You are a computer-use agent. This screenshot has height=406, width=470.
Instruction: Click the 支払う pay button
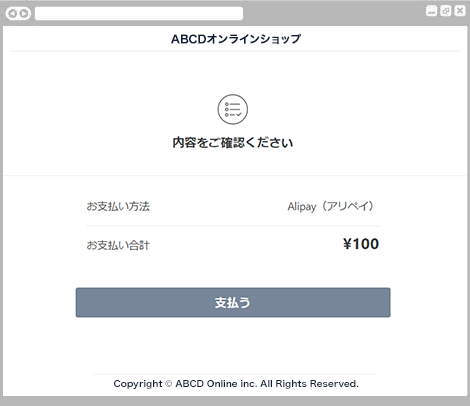pyautogui.click(x=233, y=302)
